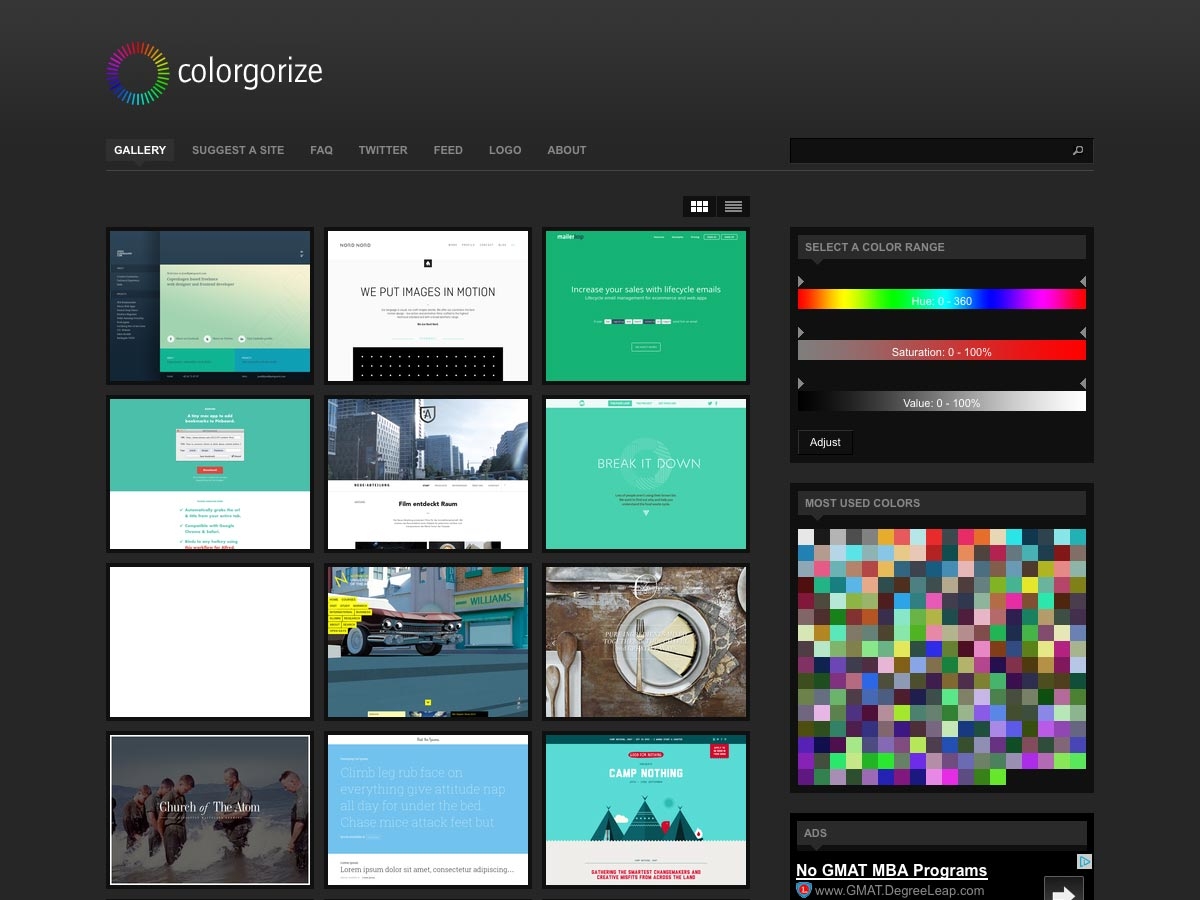Click the AdChoices triangle icon
Screen dimensions: 1200x900
1084,862
